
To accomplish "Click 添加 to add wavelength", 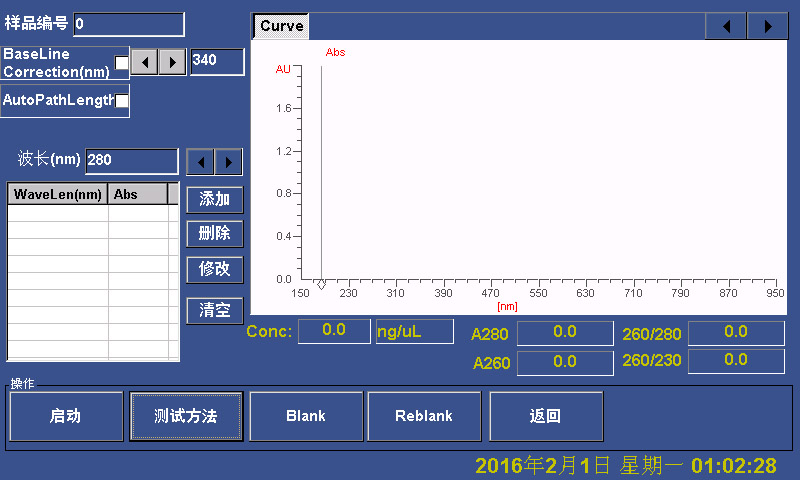I will click(x=215, y=199).
